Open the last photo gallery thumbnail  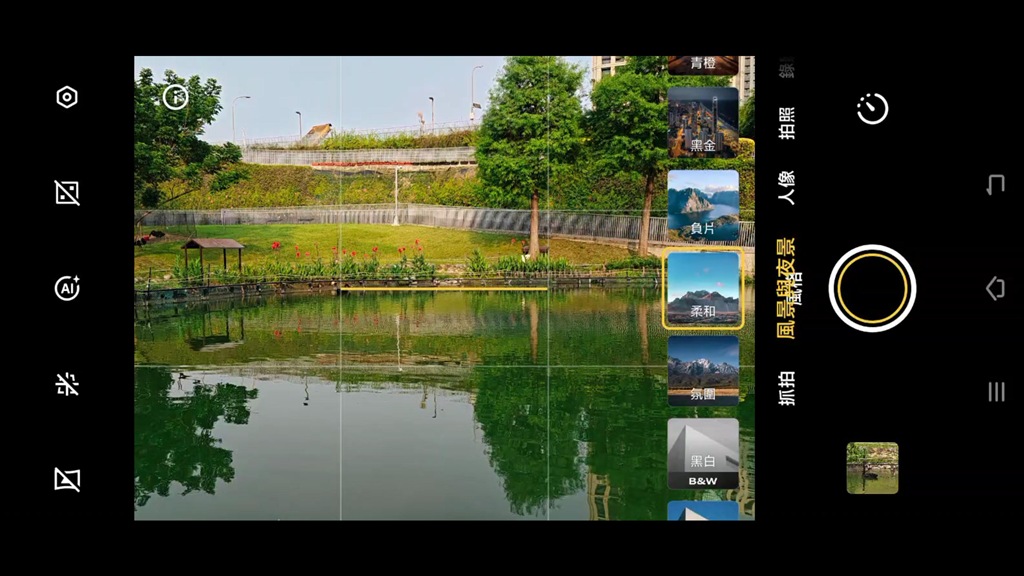[x=872, y=468]
